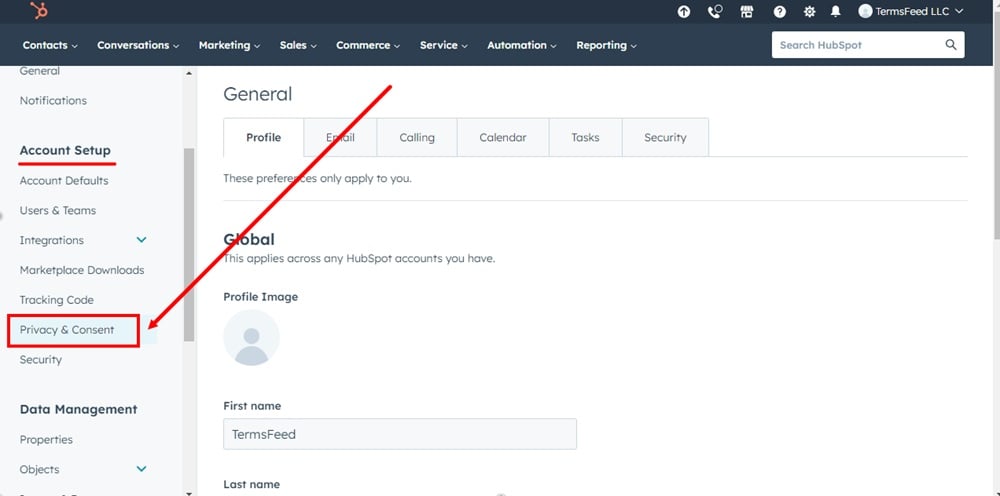Image resolution: width=1000 pixels, height=496 pixels.
Task: Click the account avatar icon
Action: [x=865, y=11]
